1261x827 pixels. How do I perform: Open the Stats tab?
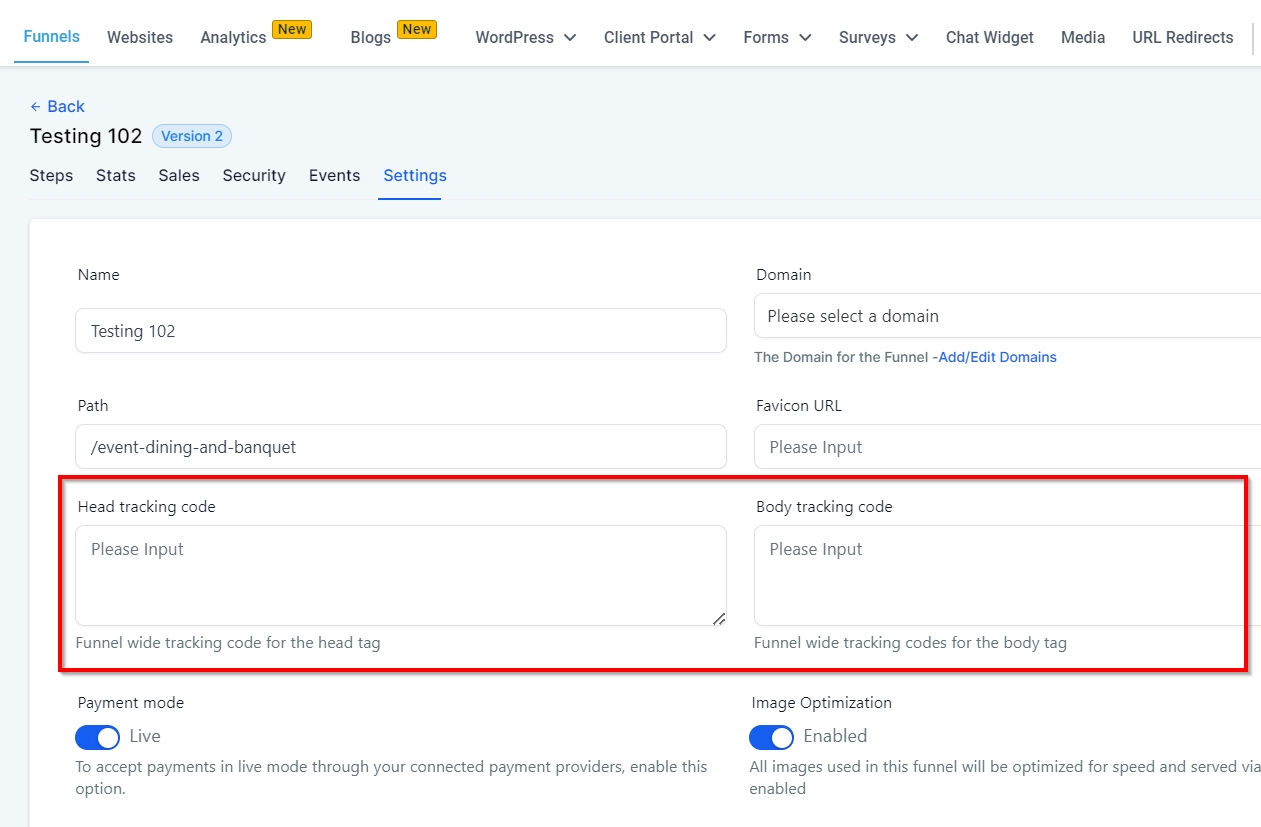pos(116,176)
